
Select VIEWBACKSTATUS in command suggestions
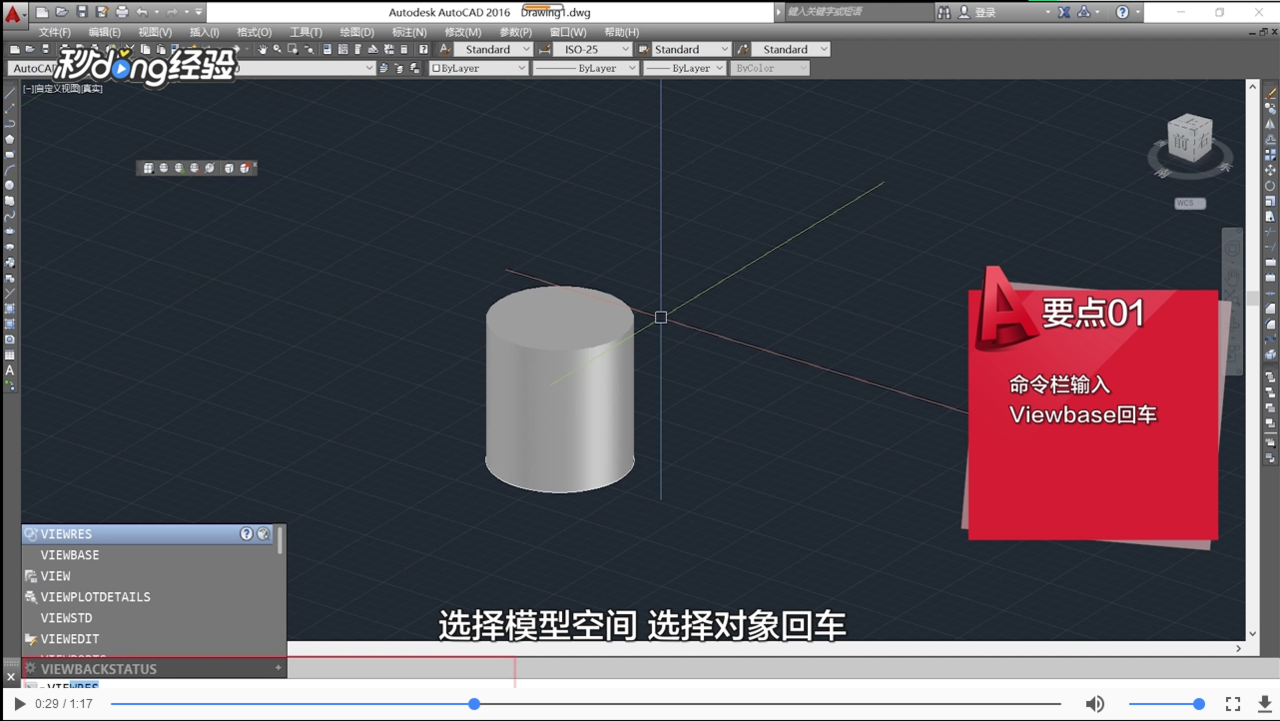pos(154,668)
